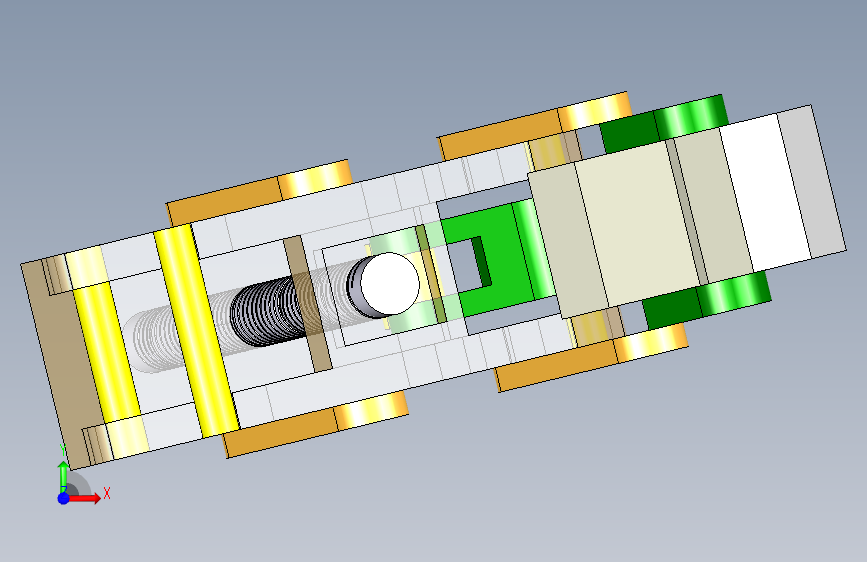The width and height of the screenshot is (867, 562).
Task: Click the blue Z axis dot of the triad
Action: [x=64, y=498]
